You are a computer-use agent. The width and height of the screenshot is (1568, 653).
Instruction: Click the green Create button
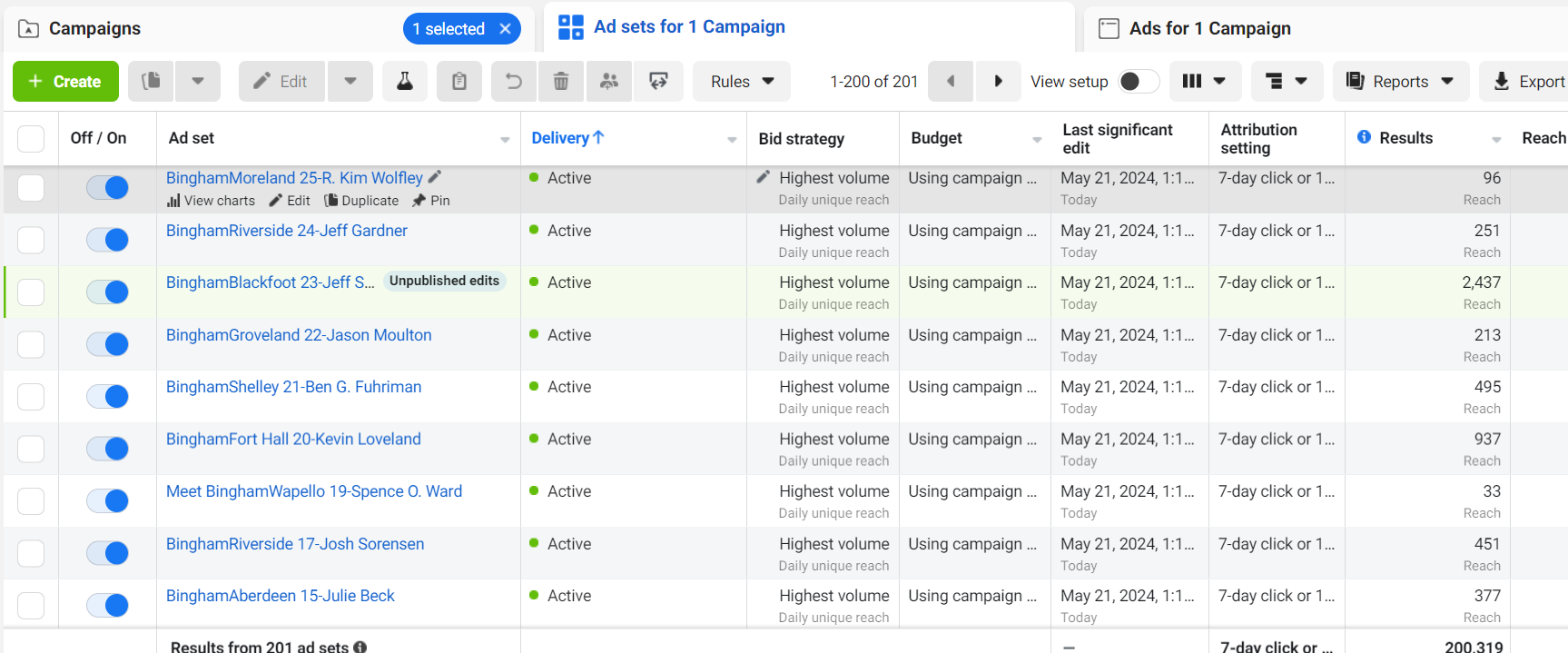pos(65,82)
